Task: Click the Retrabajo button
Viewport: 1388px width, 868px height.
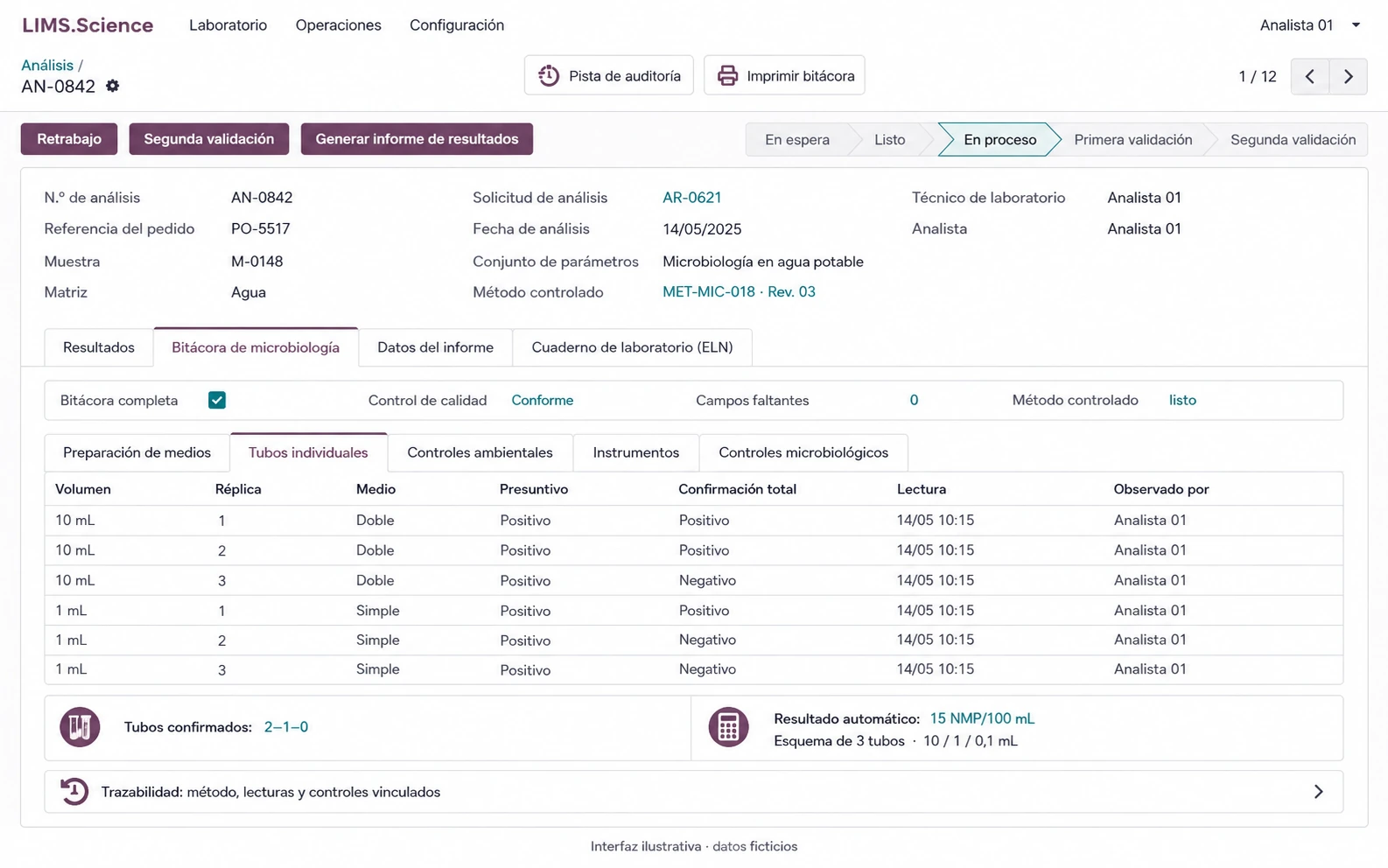Action: [69, 139]
